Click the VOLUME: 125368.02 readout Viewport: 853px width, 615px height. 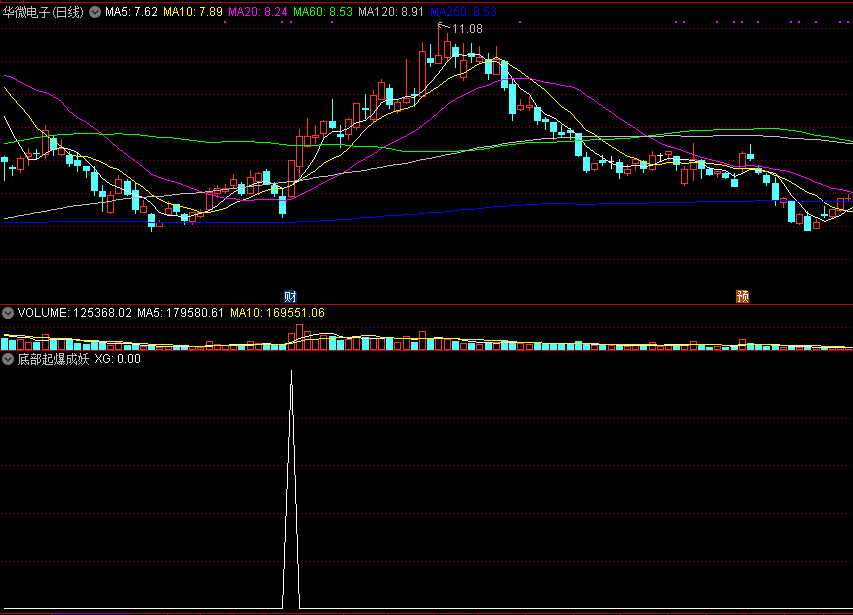75,313
